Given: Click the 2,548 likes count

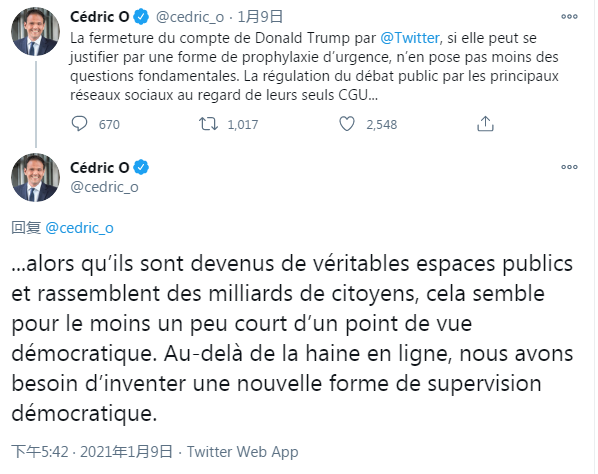Looking at the screenshot, I should tap(382, 124).
